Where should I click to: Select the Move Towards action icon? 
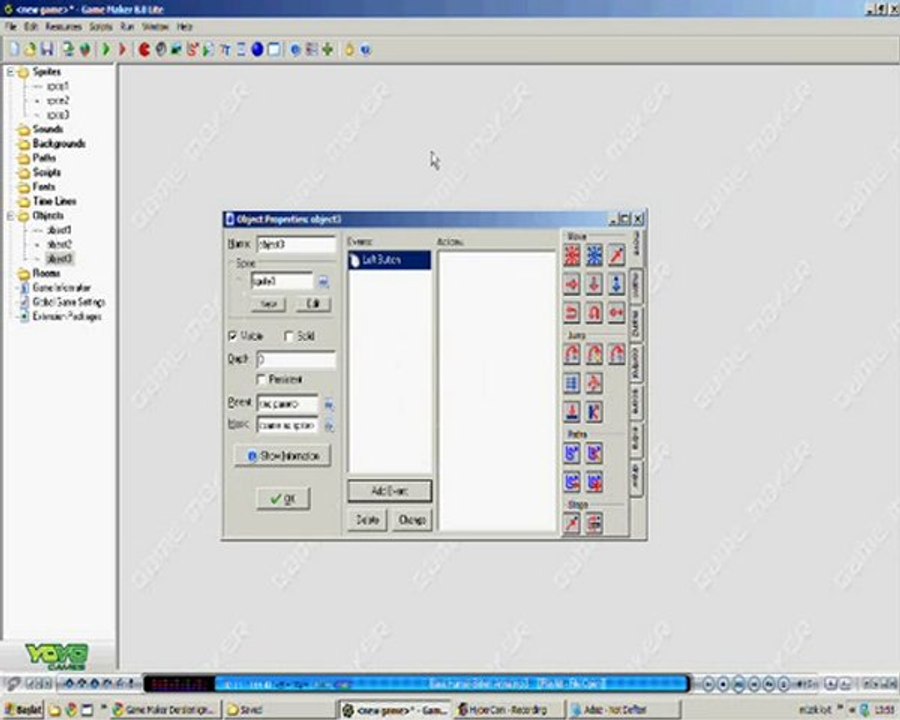coord(616,255)
